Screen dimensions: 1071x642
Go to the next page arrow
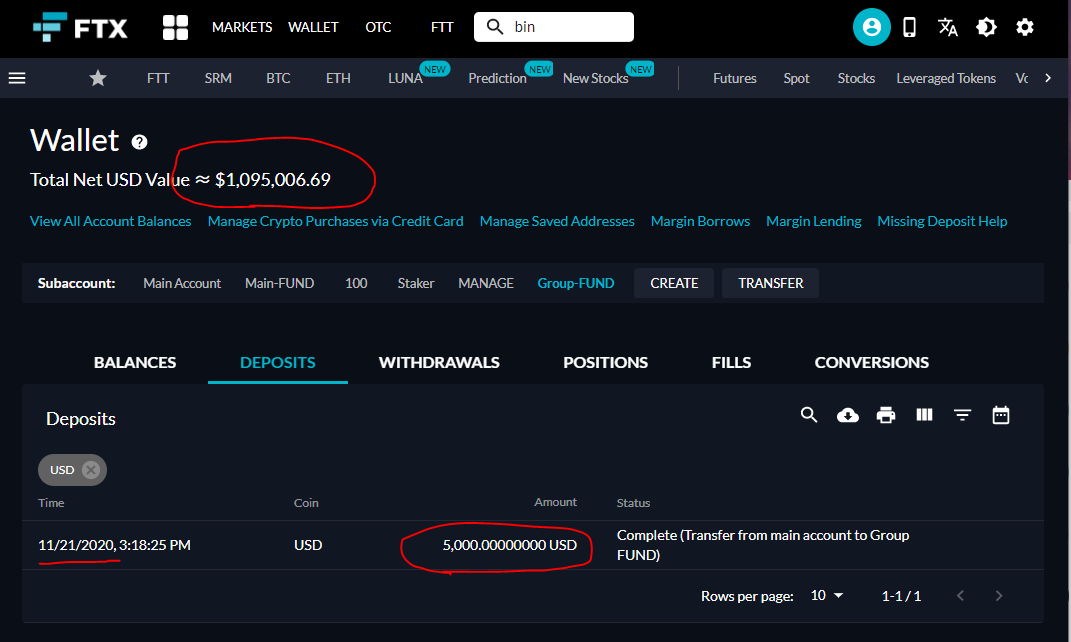(999, 596)
